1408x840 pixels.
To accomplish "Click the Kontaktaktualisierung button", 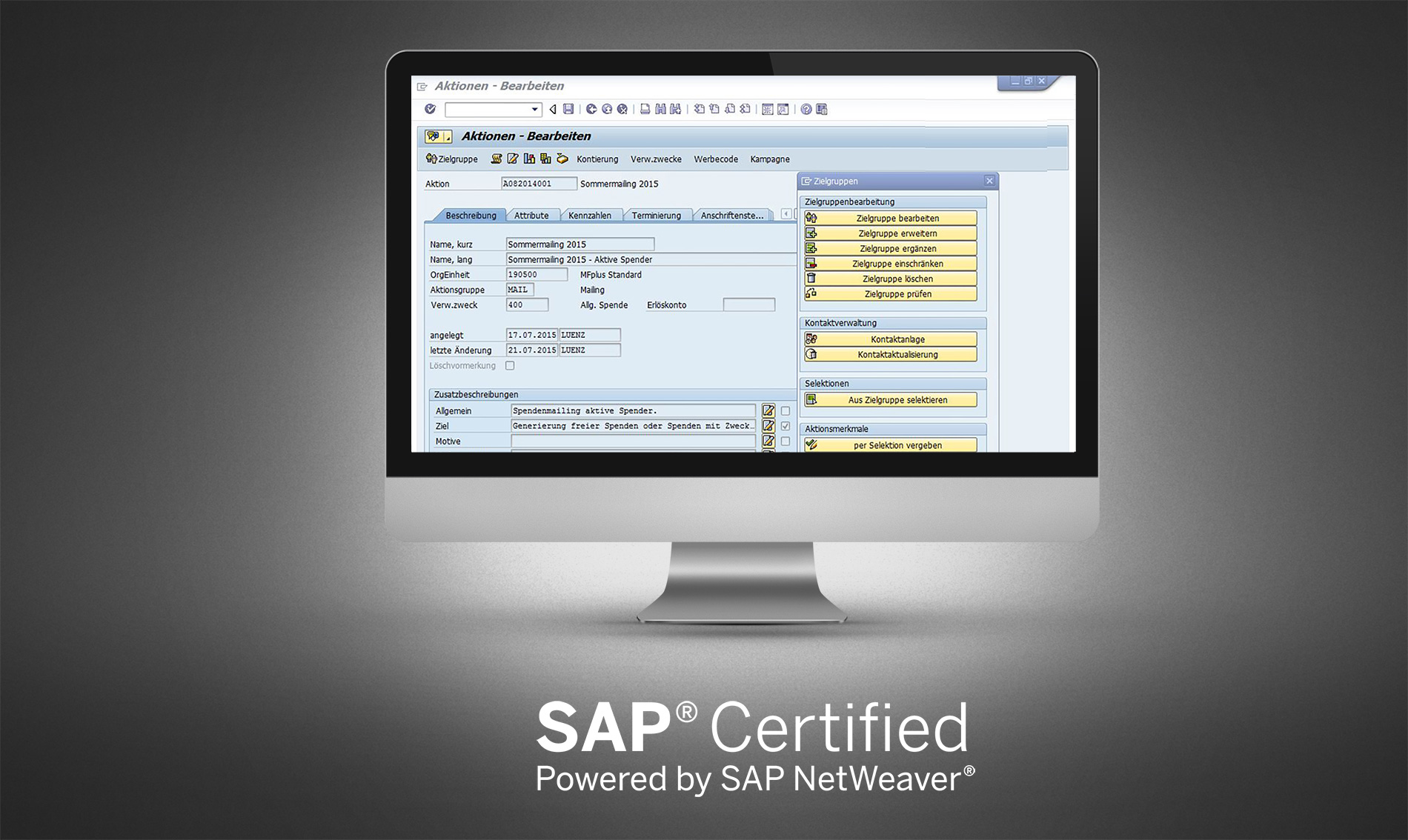I will click(x=891, y=354).
